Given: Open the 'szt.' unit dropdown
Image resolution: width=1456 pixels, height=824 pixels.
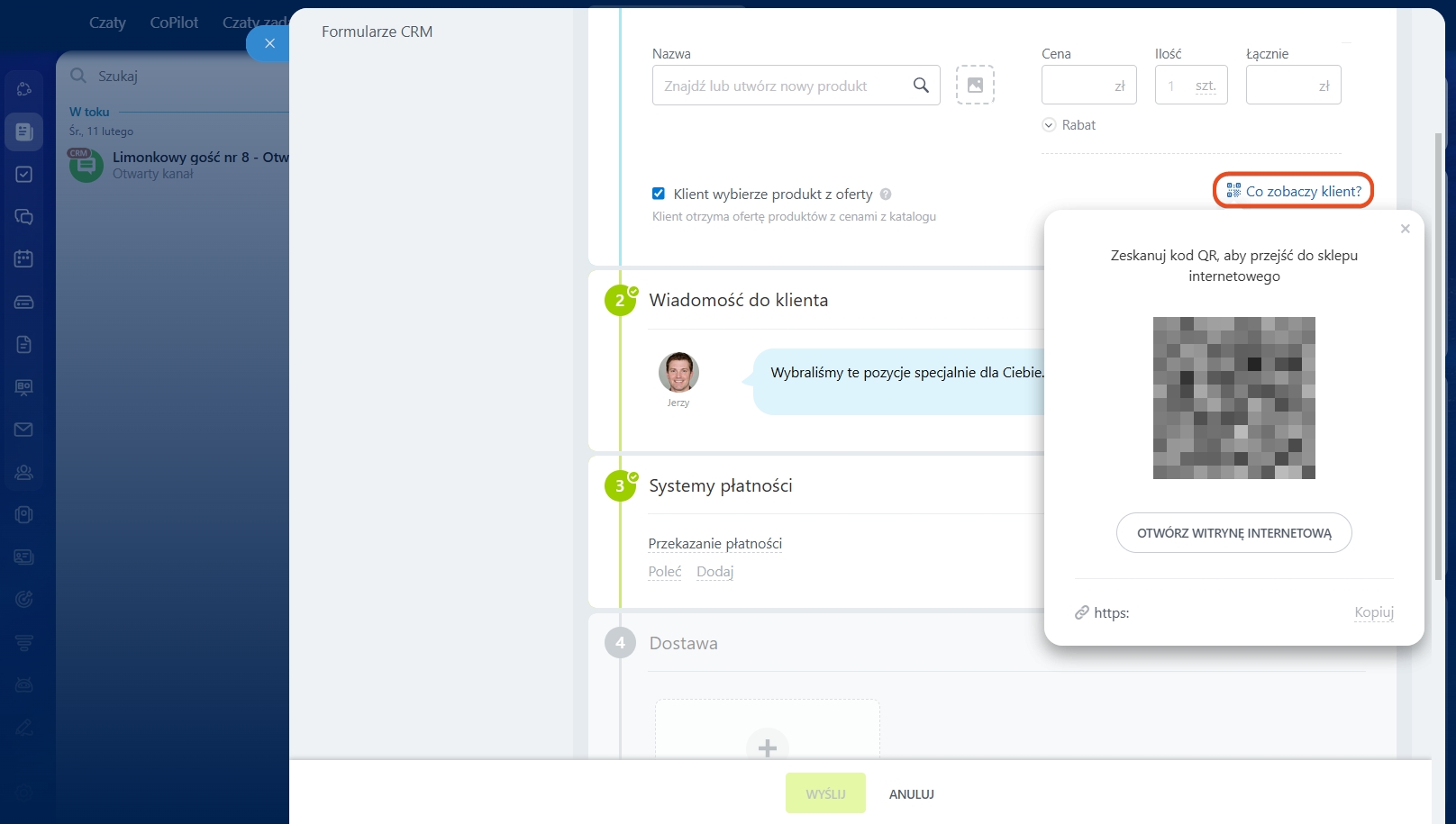Looking at the screenshot, I should pyautogui.click(x=1205, y=86).
